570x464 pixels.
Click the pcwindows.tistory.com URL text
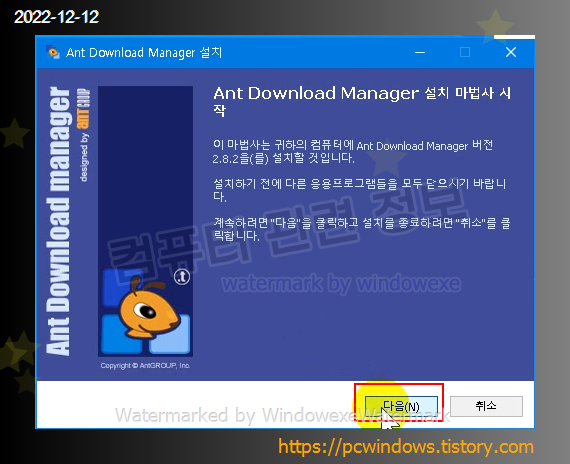pos(406,447)
